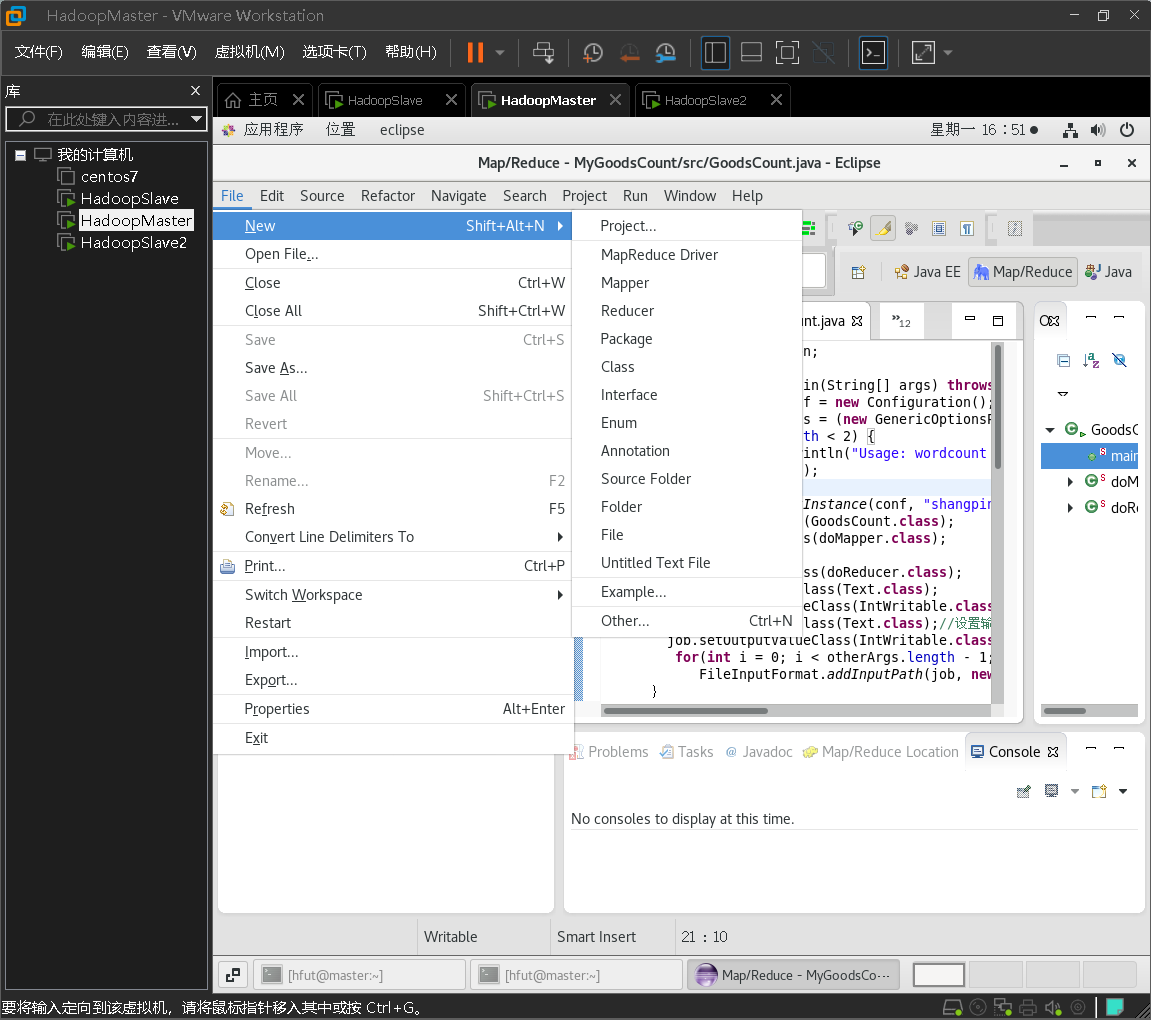1151x1020 pixels.
Task: Click Collapse All icon in Outline view
Action: [1063, 360]
